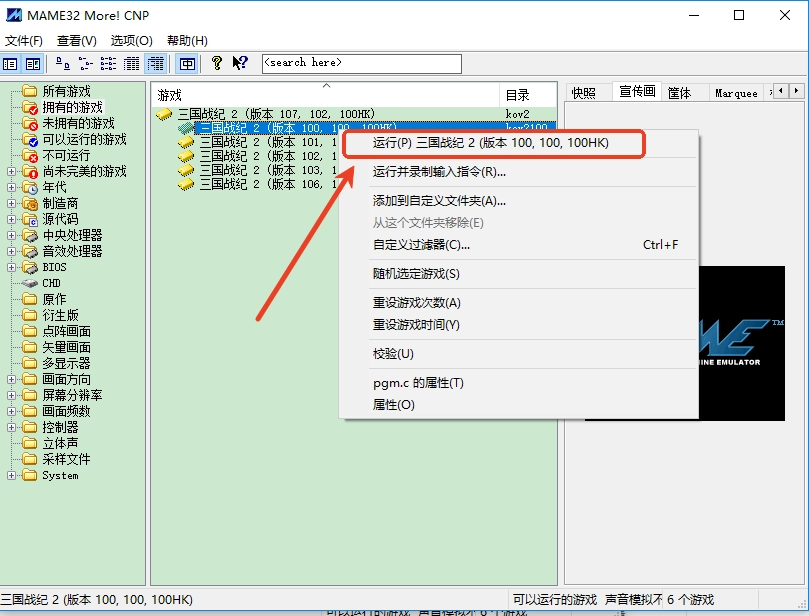Select 运行(P) 三国战纪 2 in context menu

490,143
